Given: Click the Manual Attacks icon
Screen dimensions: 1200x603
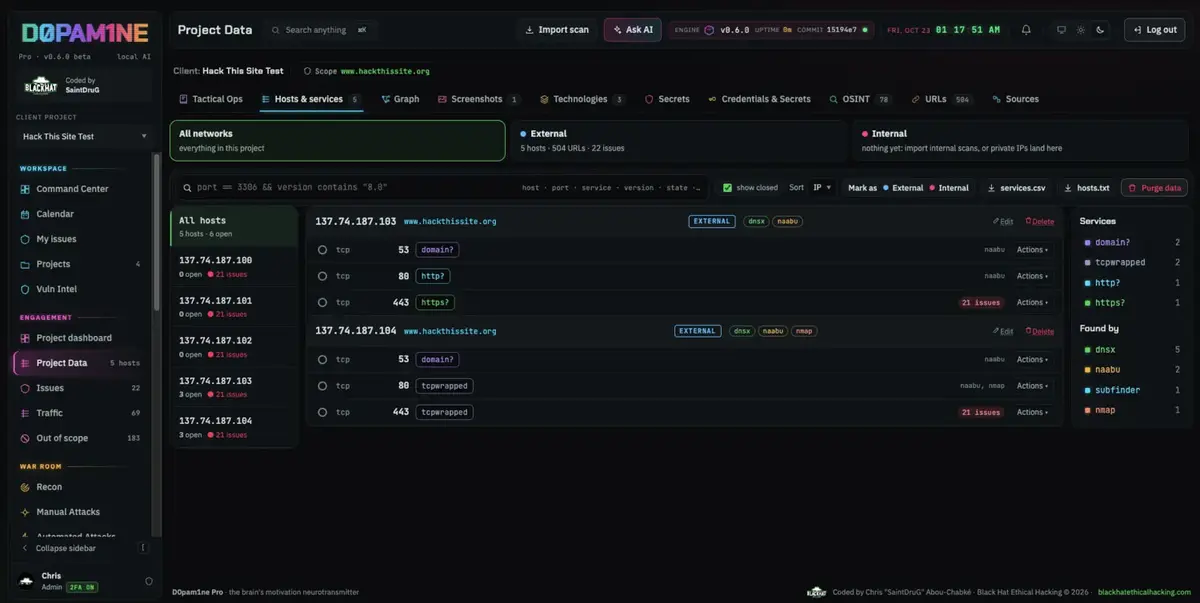Looking at the screenshot, I should coord(26,512).
